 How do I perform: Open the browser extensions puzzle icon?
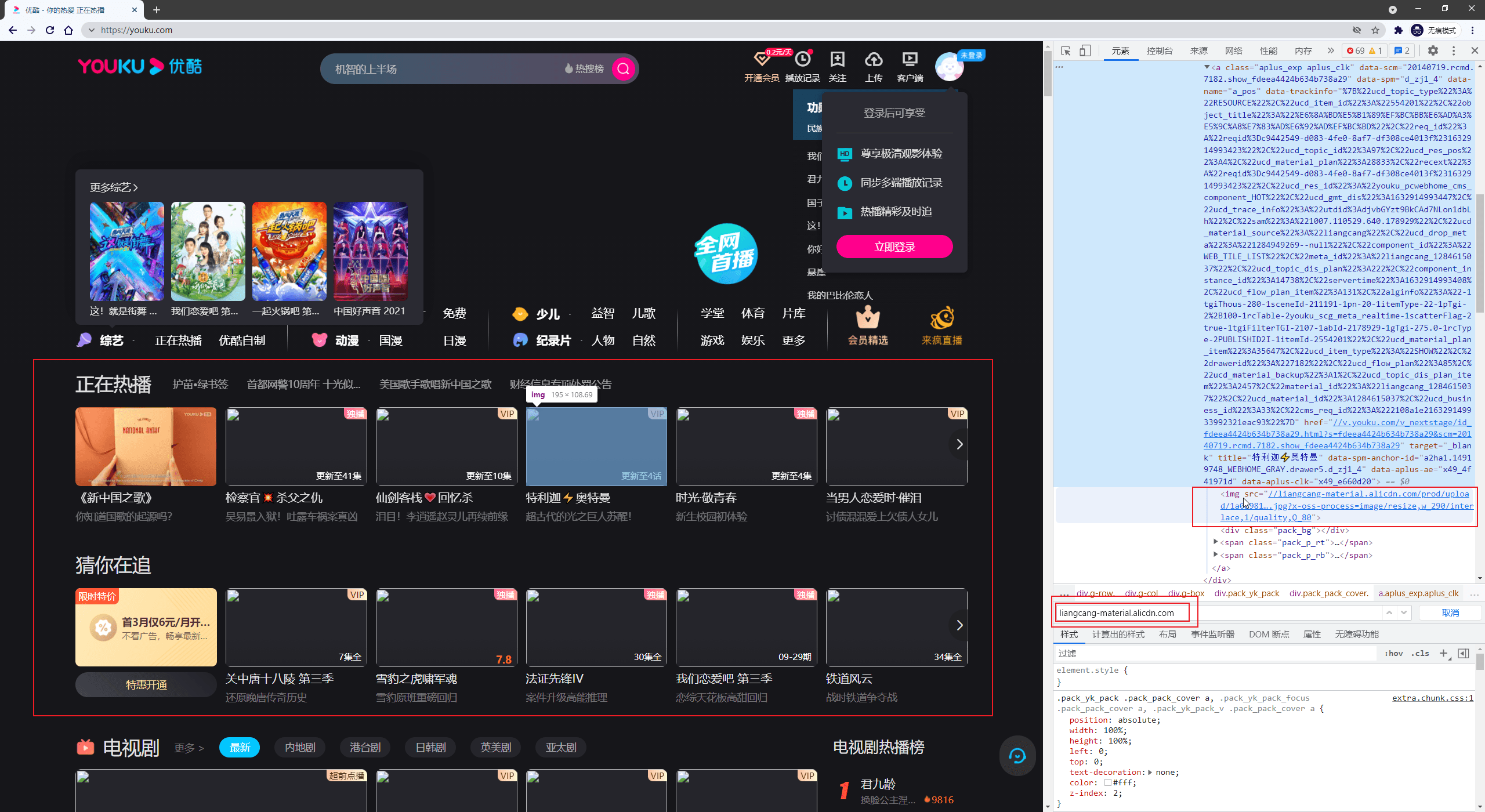[x=1399, y=30]
